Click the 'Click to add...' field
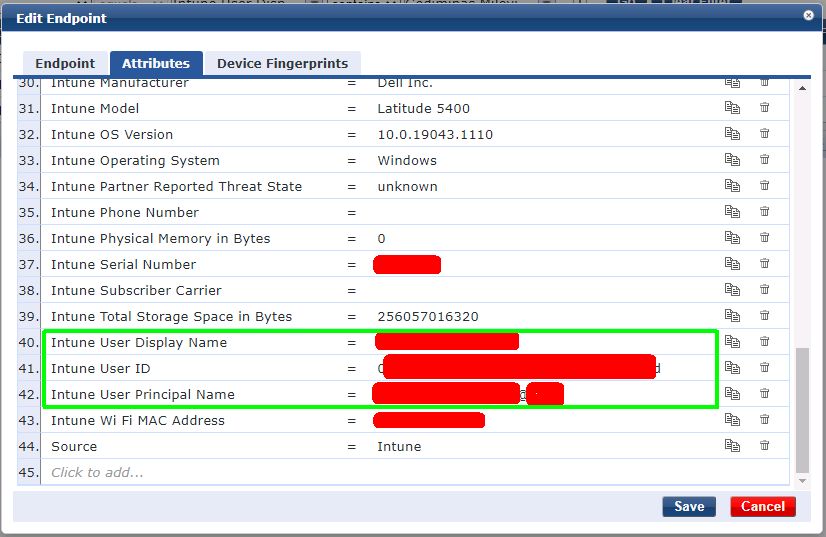 point(97,472)
